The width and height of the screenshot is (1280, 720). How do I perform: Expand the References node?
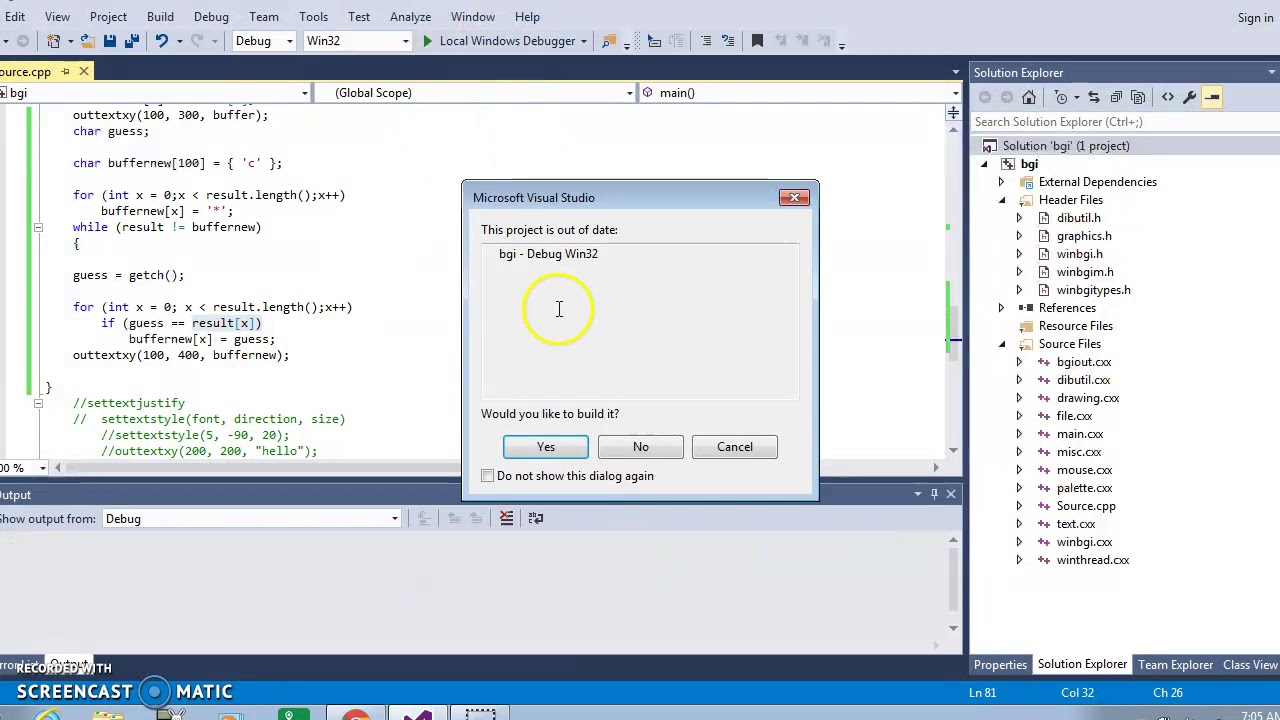[x=1001, y=308]
